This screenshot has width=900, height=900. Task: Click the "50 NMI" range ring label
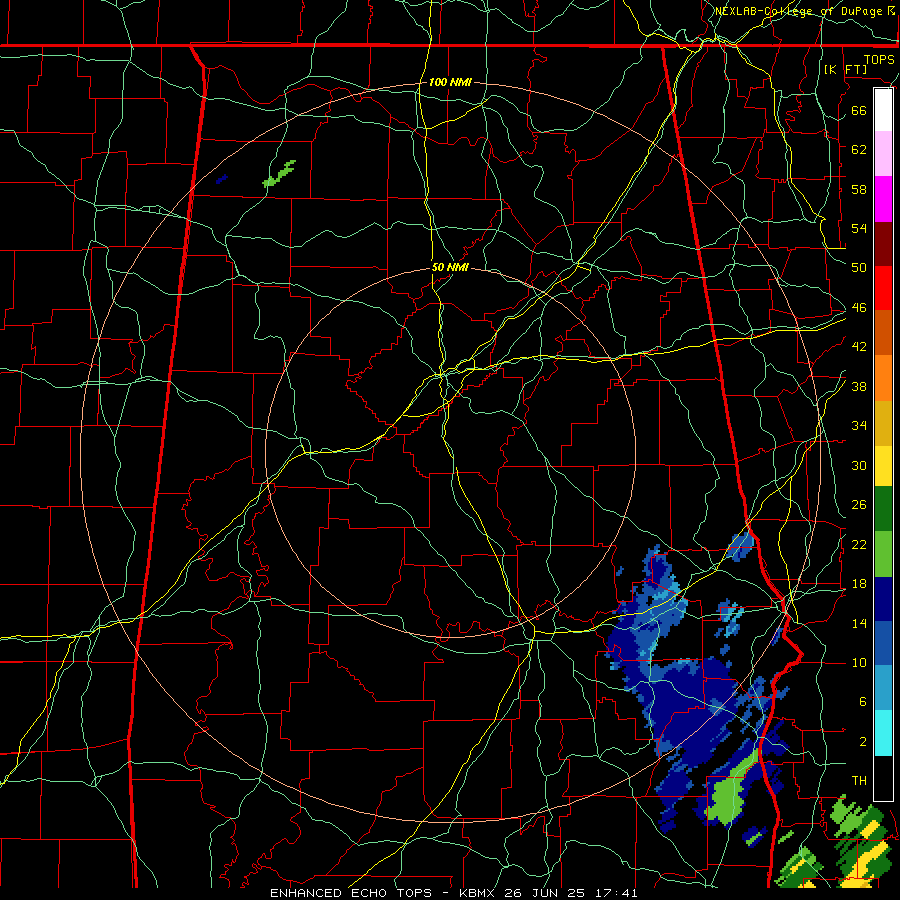(x=450, y=267)
